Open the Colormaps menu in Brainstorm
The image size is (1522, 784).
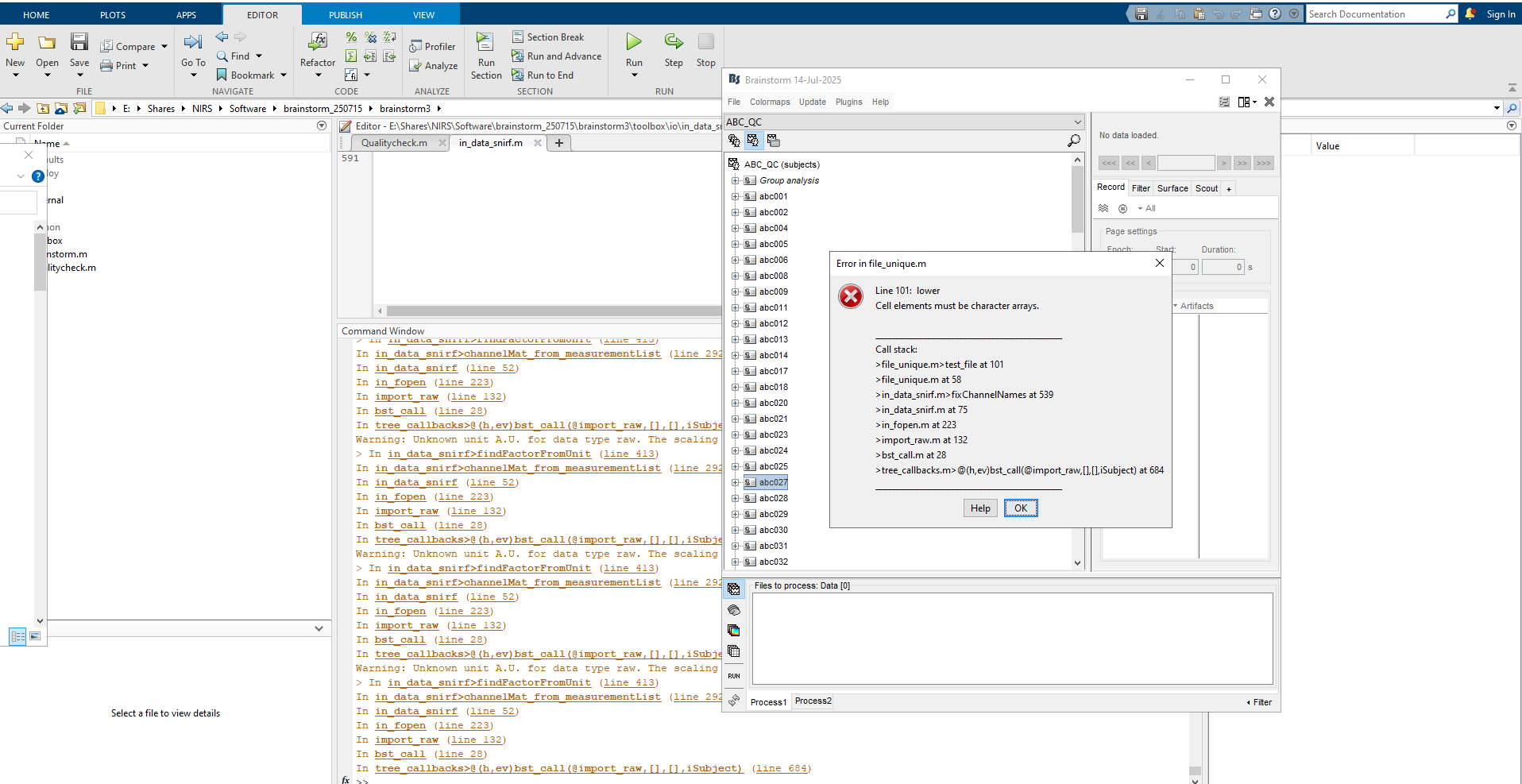tap(769, 102)
